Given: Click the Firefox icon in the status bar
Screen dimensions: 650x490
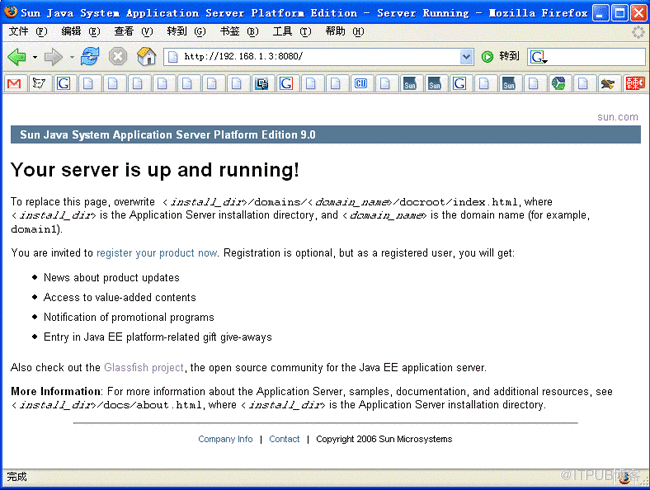Looking at the screenshot, I should tap(625, 478).
